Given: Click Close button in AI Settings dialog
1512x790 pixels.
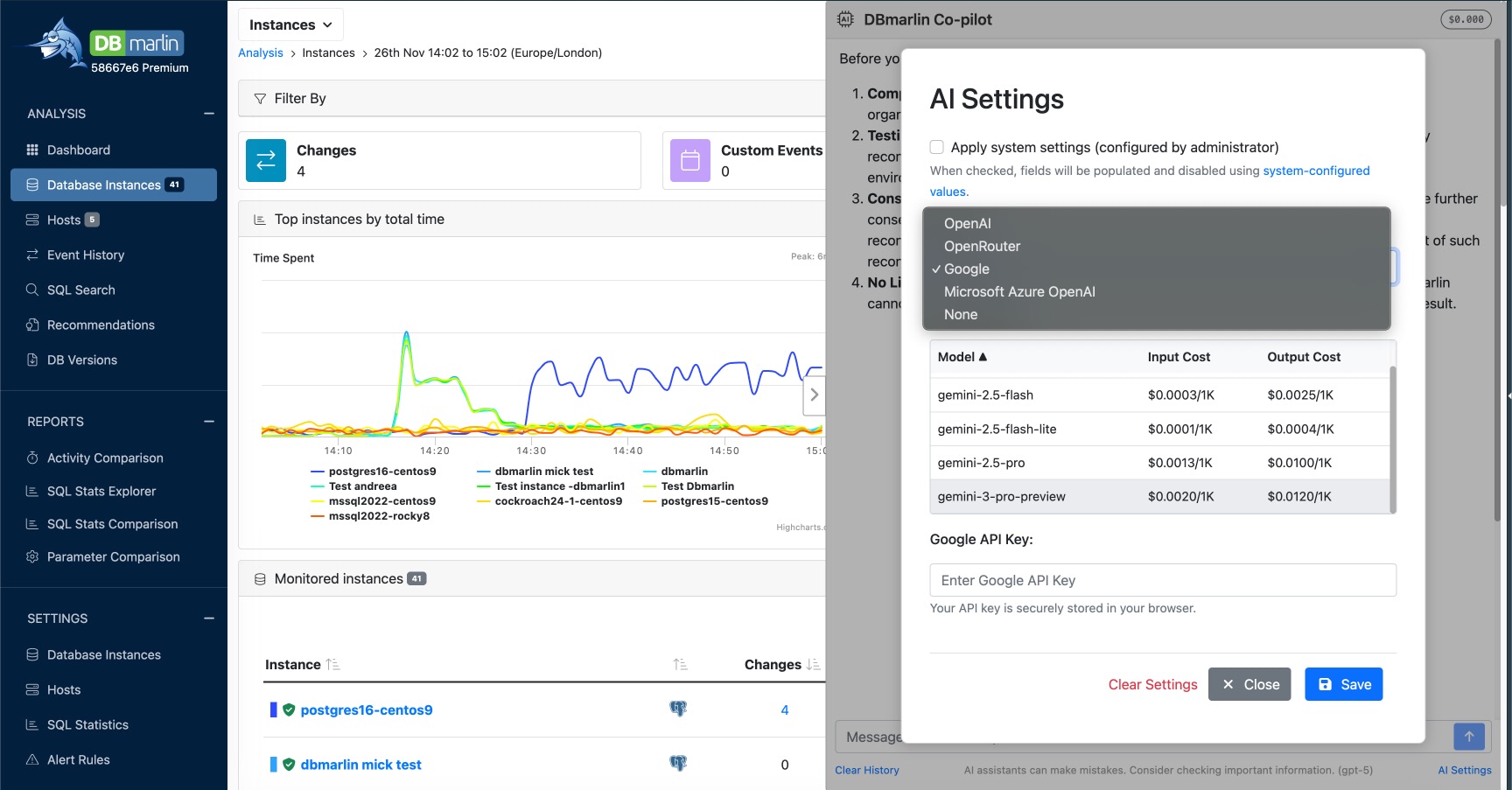Looking at the screenshot, I should click(1249, 684).
